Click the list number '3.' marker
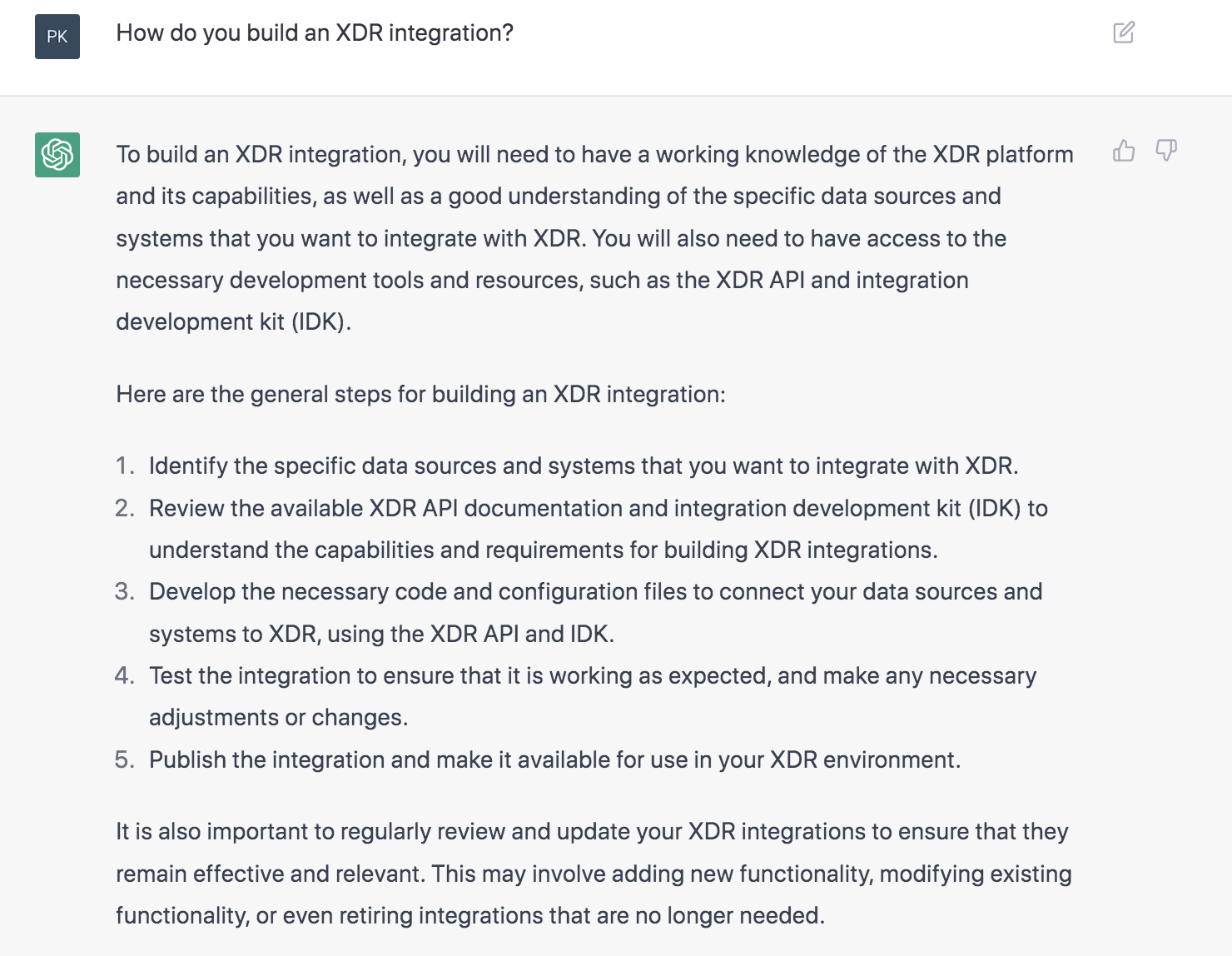Image resolution: width=1232 pixels, height=956 pixels. [x=125, y=591]
